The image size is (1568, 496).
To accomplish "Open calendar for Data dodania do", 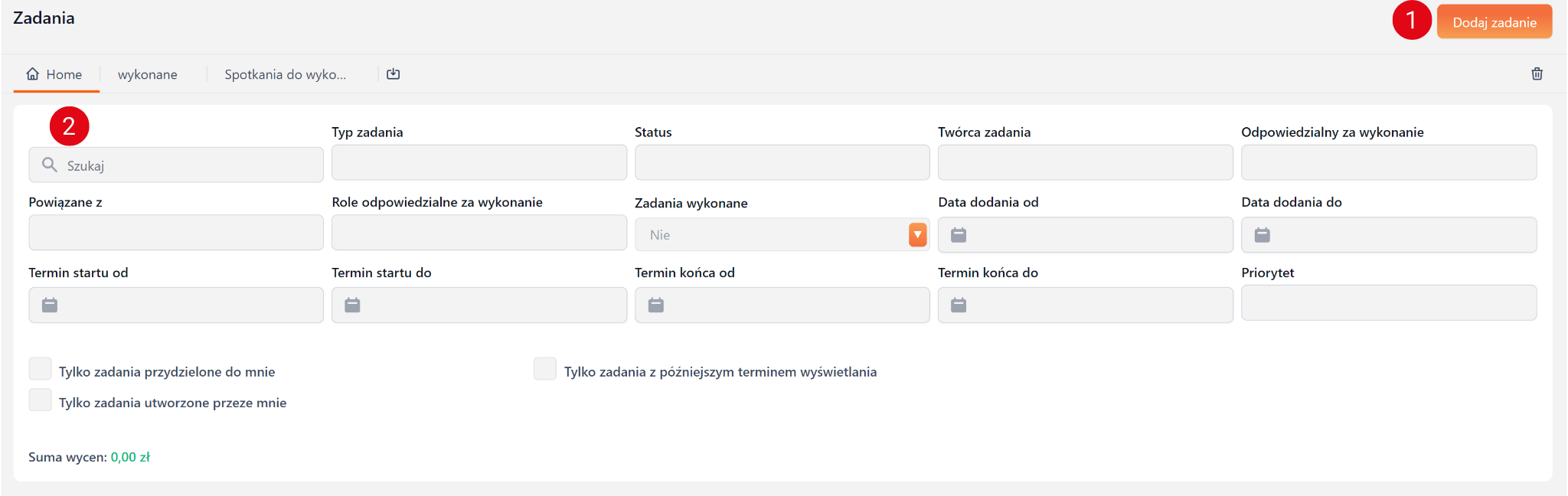I will click(1263, 235).
